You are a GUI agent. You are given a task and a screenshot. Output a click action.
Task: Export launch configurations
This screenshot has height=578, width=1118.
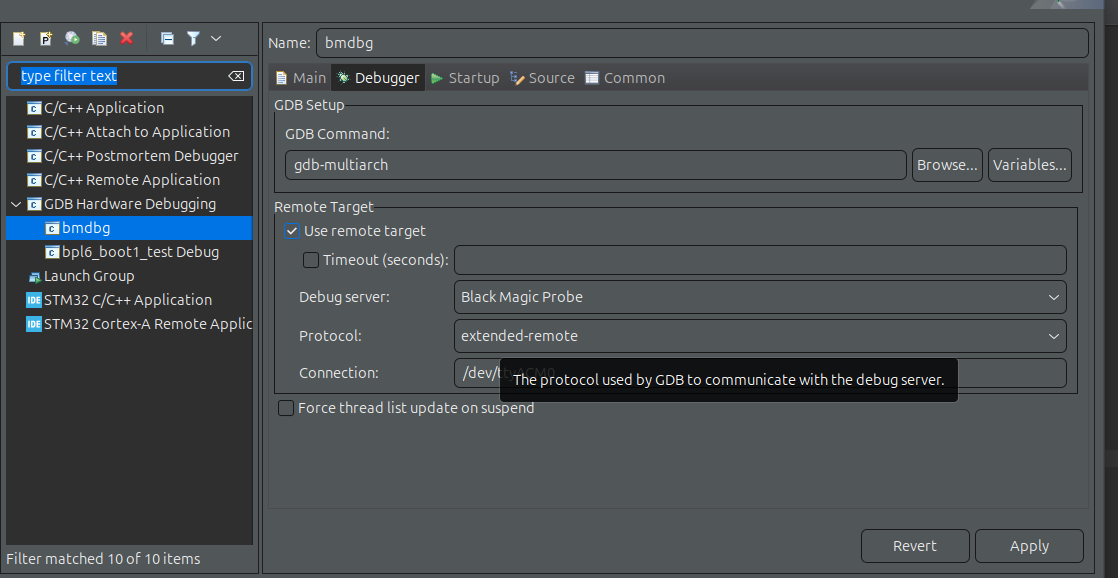72,38
